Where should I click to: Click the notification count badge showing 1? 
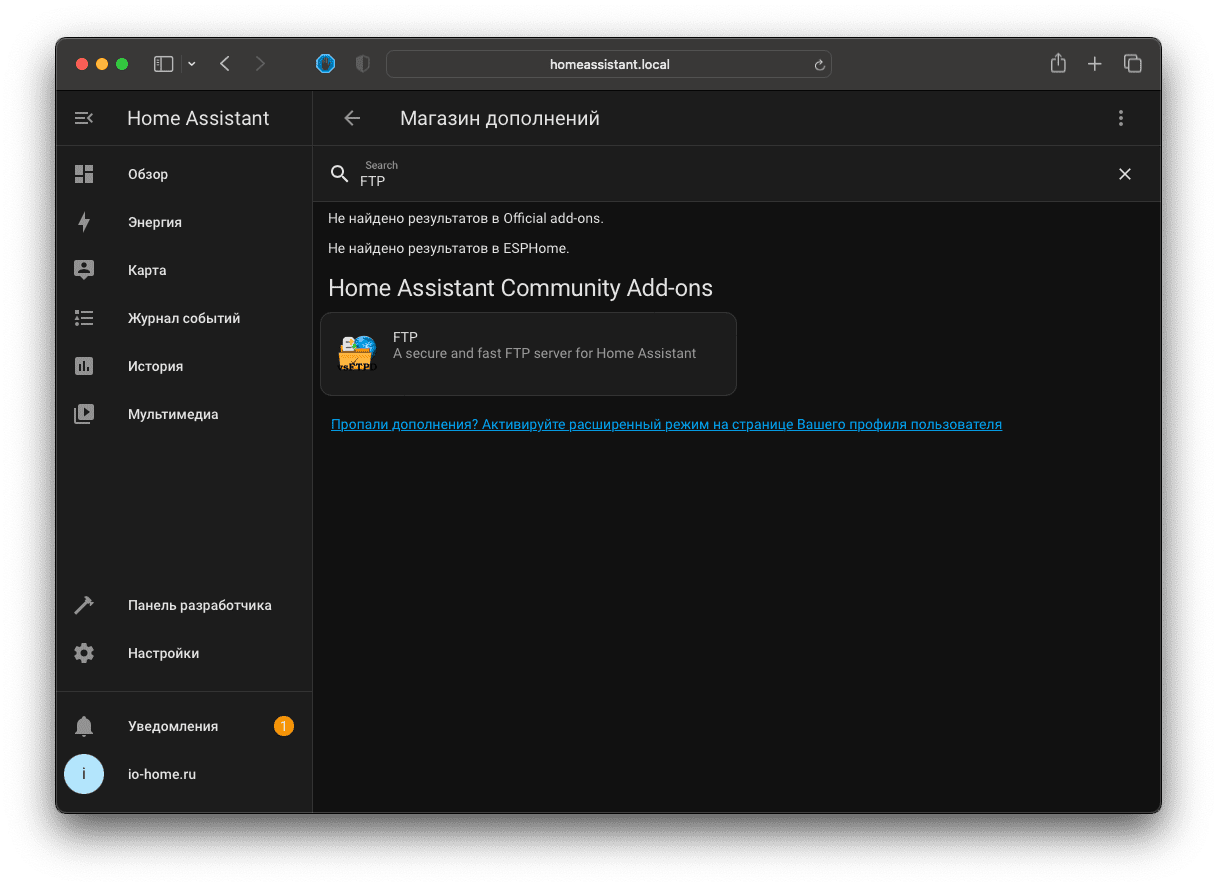pos(284,726)
